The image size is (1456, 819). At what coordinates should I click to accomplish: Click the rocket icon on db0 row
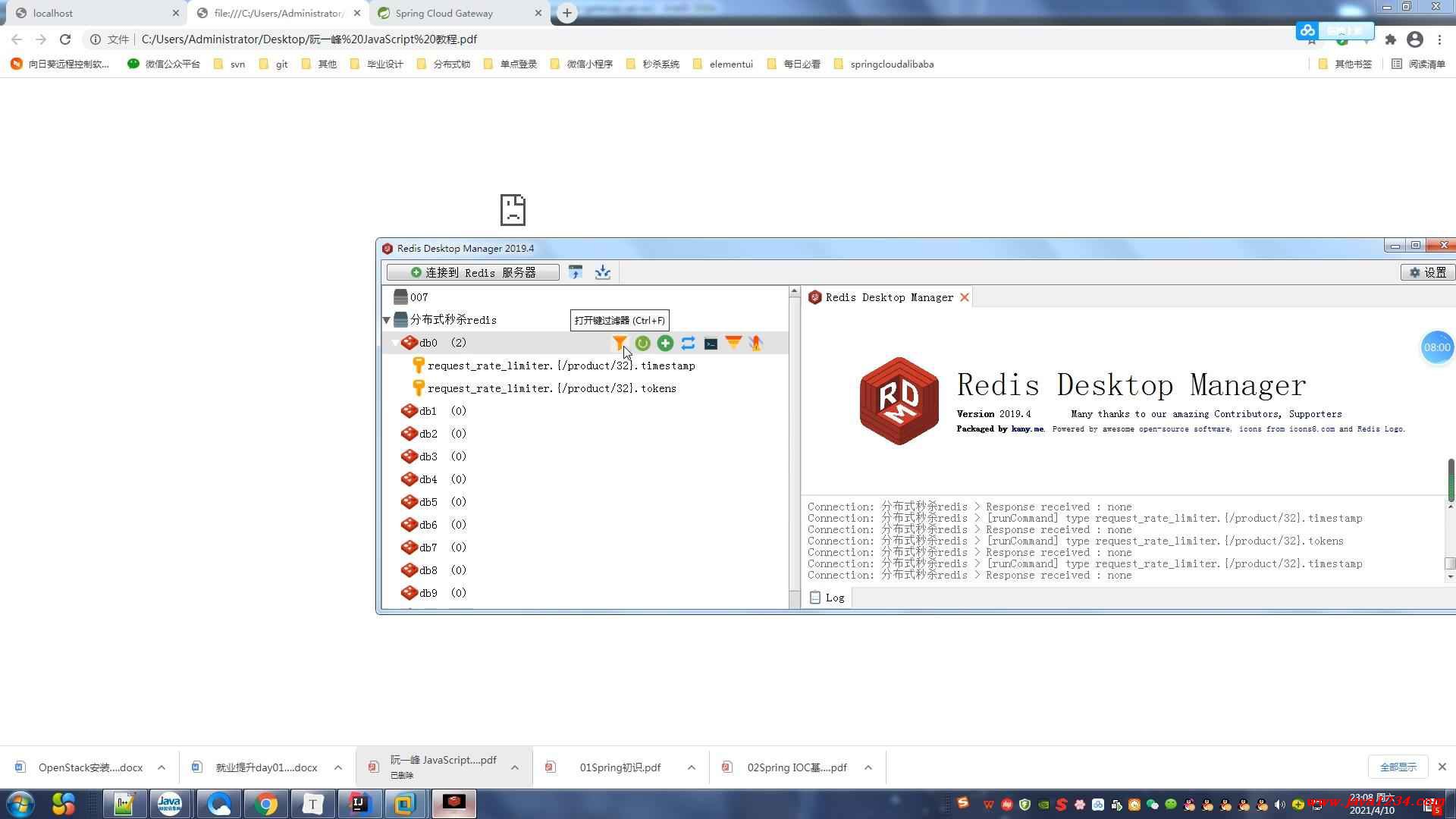[x=755, y=343]
